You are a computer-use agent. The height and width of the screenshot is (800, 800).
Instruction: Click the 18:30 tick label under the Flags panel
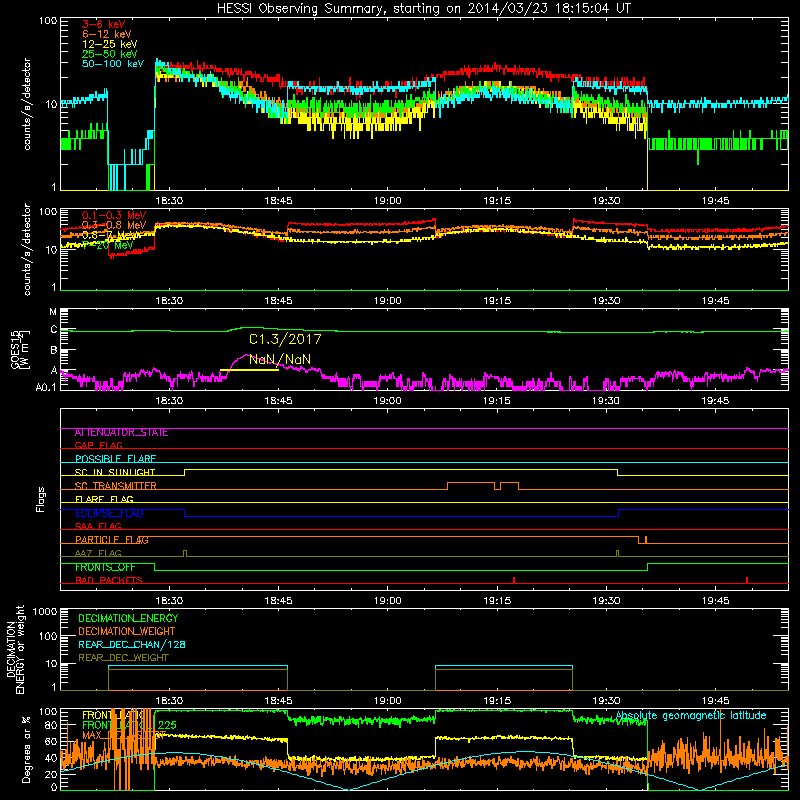[x=169, y=601]
